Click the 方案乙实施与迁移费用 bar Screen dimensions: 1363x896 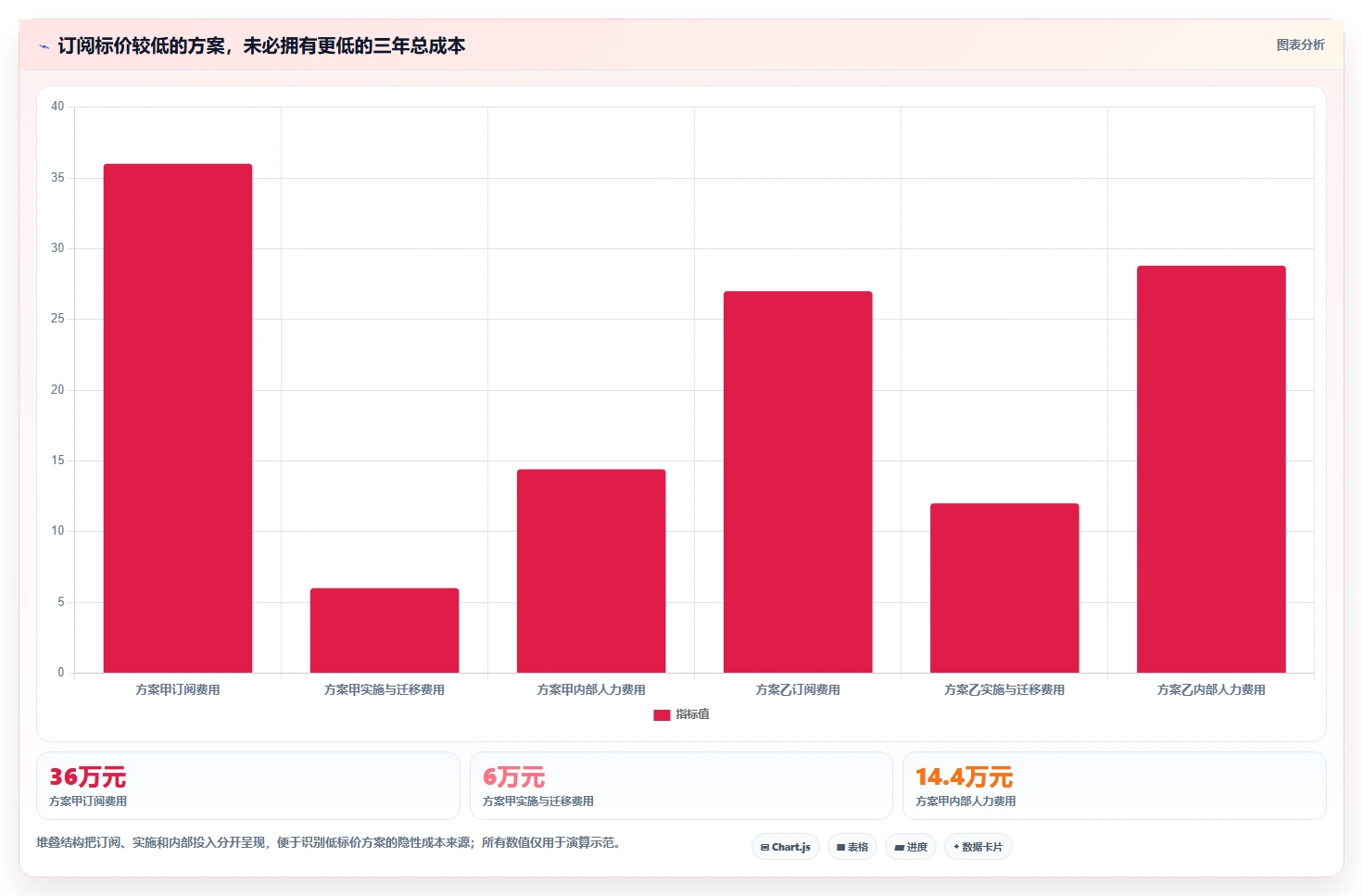(x=1004, y=588)
